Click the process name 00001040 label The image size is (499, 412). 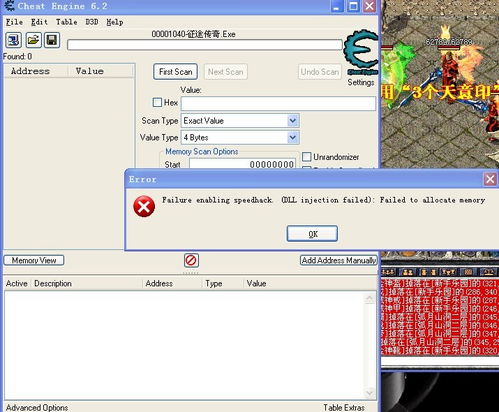[x=193, y=34]
